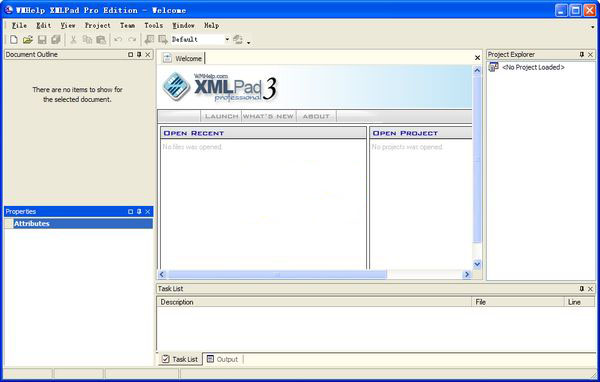Click the Launch link
Screen dimensions: 600x382
[222, 116]
